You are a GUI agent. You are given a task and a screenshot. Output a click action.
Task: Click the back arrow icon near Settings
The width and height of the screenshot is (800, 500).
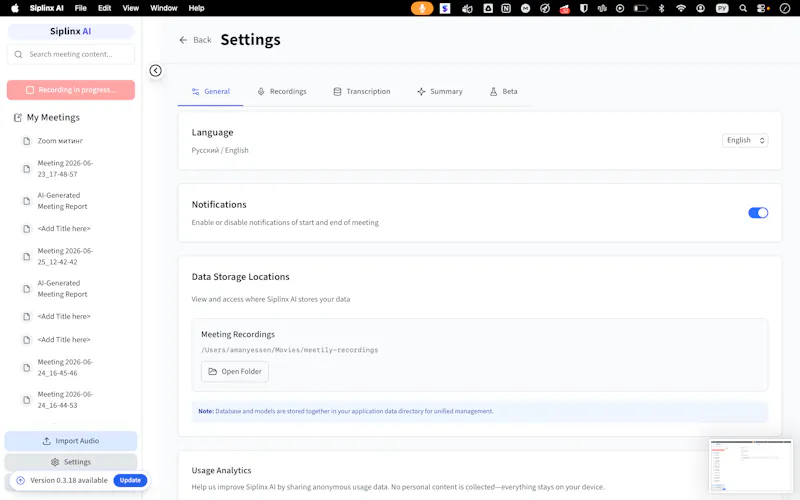(183, 40)
